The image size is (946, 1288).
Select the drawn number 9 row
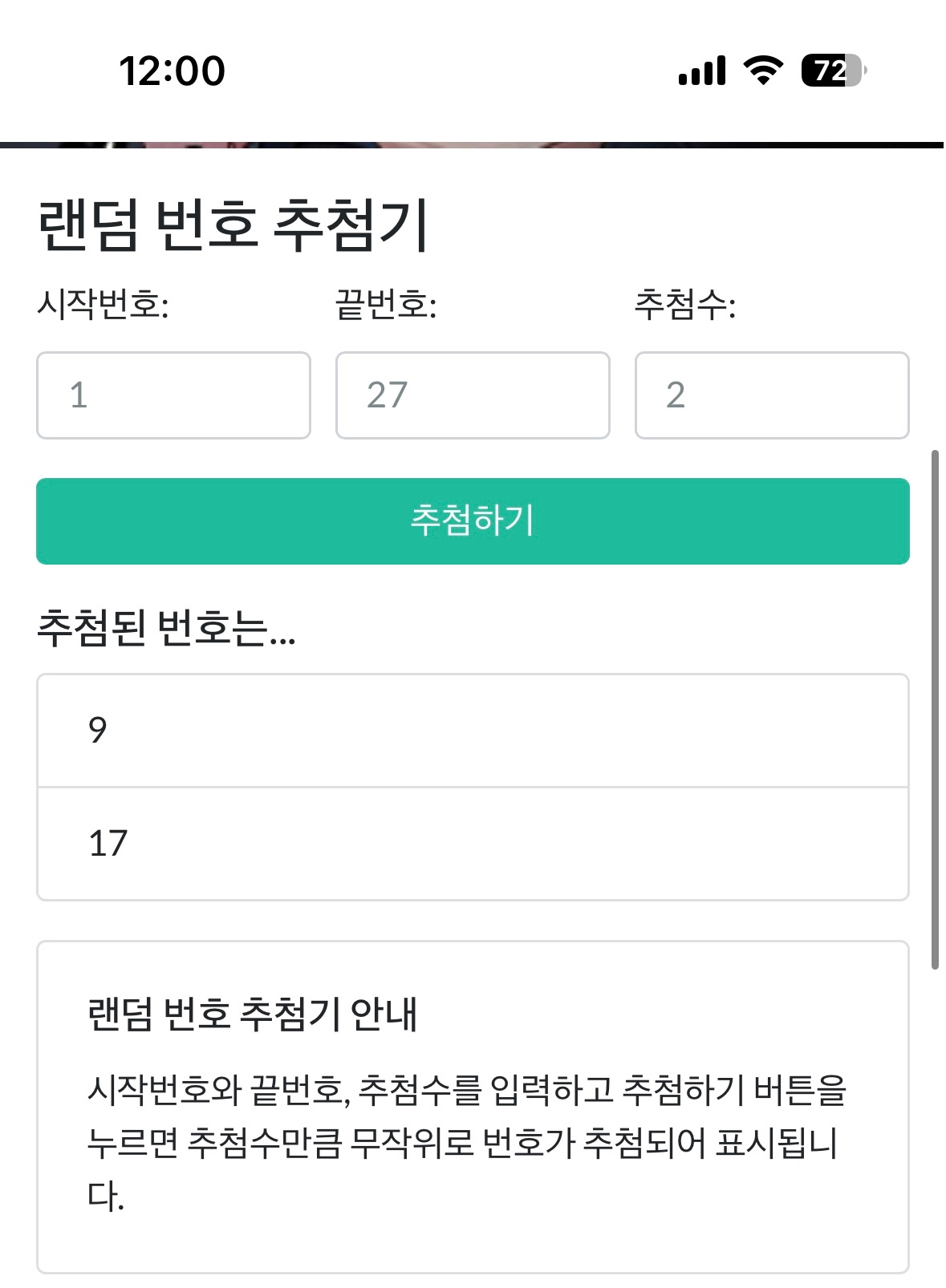473,731
